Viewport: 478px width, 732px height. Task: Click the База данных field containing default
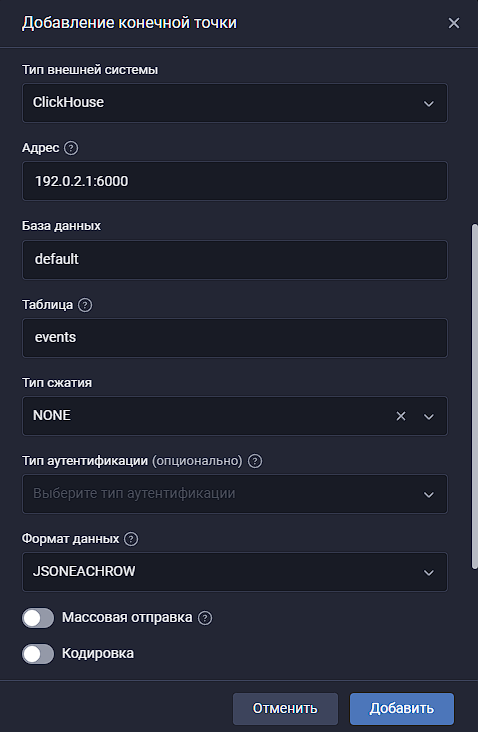point(235,260)
